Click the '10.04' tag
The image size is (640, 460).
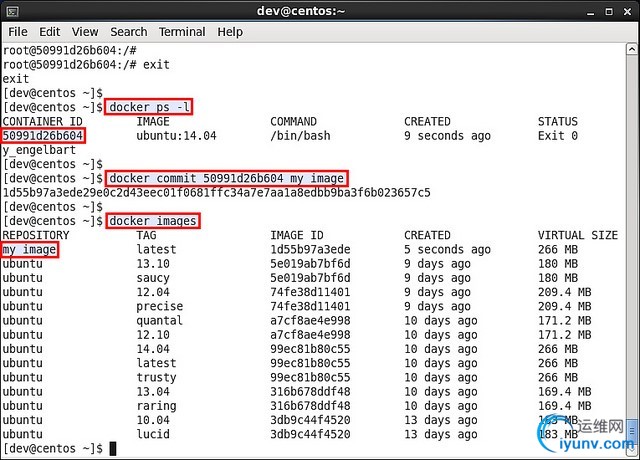pos(153,420)
